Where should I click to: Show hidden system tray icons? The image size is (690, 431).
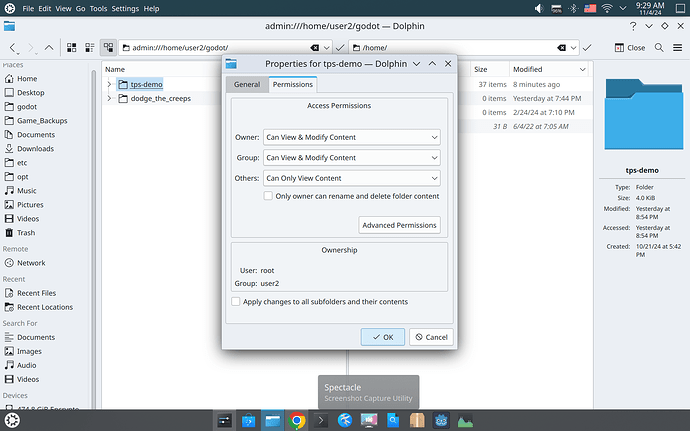[623, 8]
